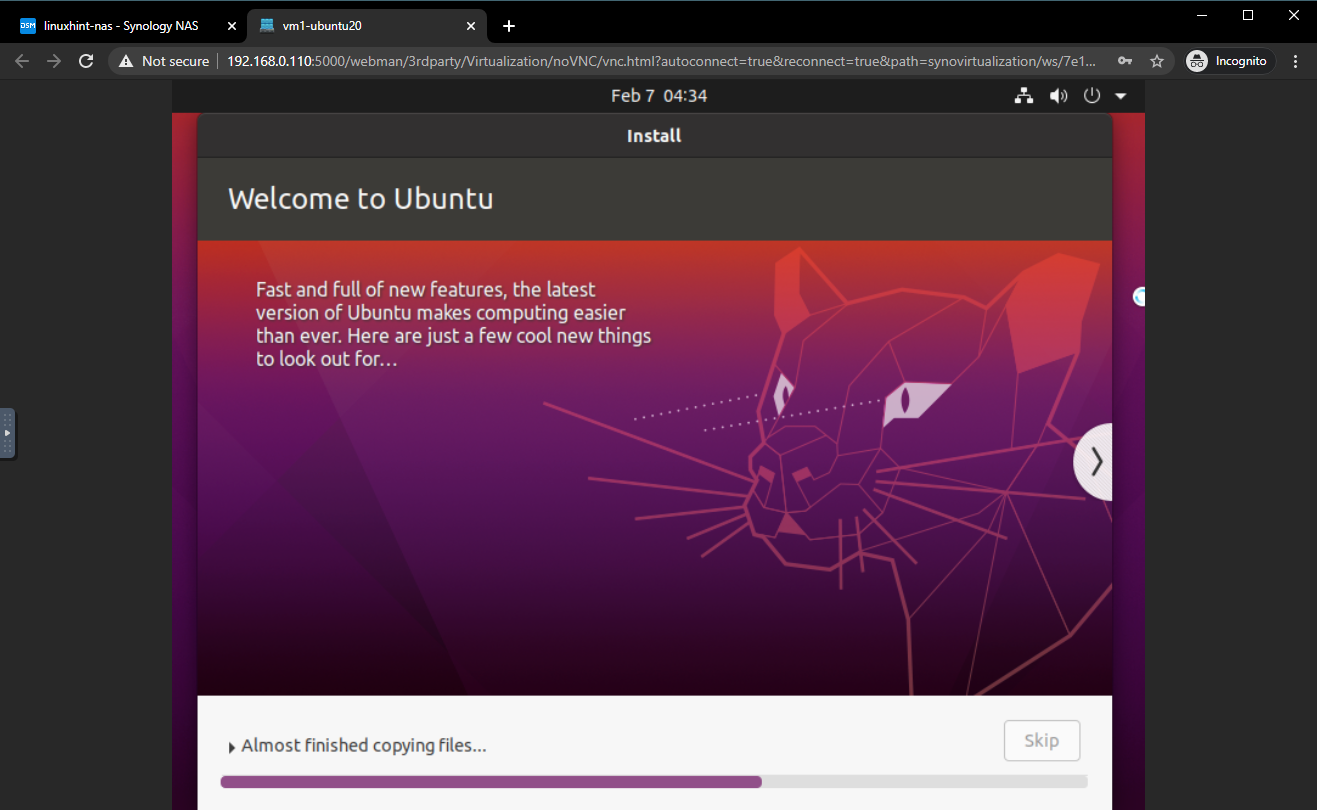Expand the Ubuntu system menu arrow
Image resolution: width=1317 pixels, height=810 pixels.
pyautogui.click(x=1120, y=96)
